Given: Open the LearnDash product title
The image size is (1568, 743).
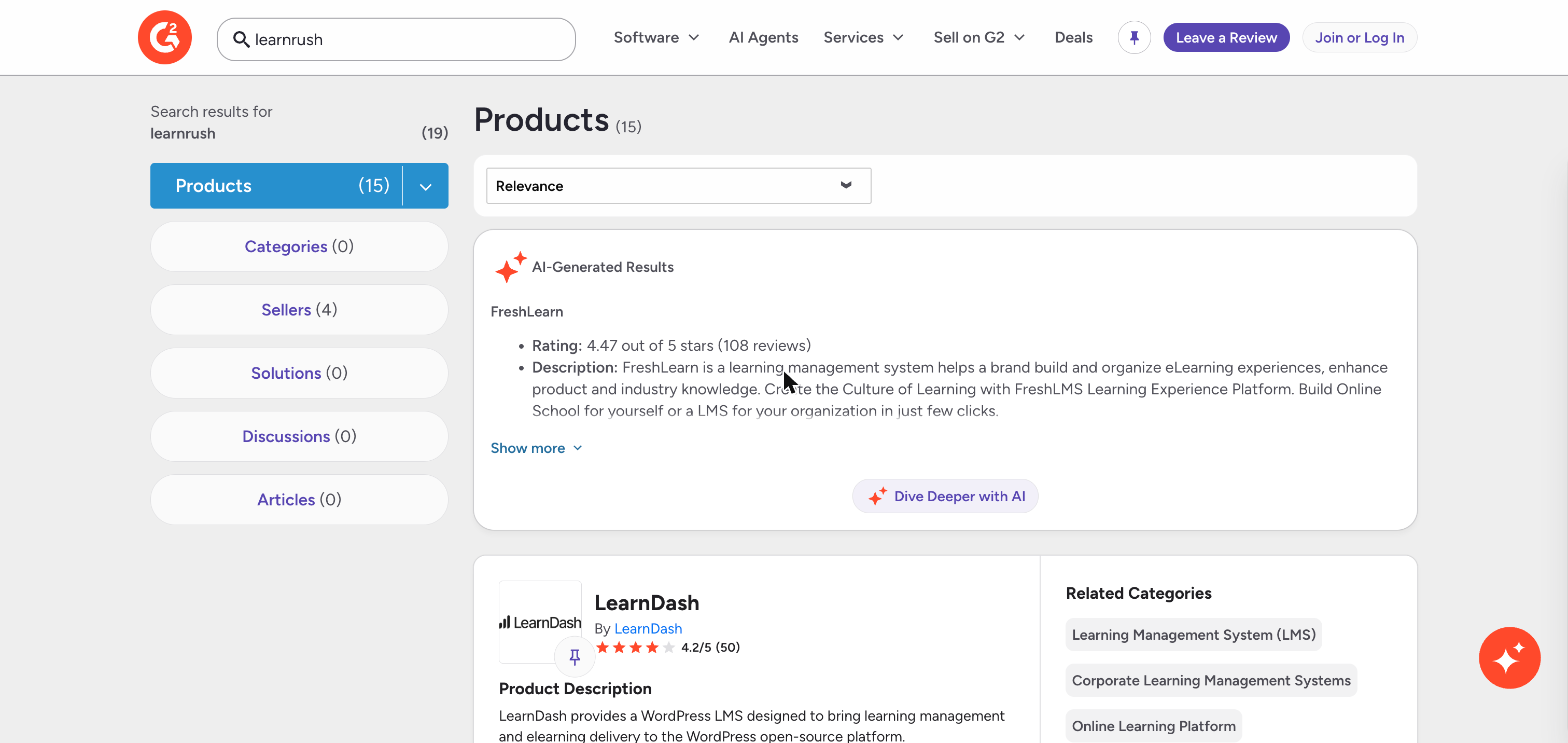Looking at the screenshot, I should (647, 603).
